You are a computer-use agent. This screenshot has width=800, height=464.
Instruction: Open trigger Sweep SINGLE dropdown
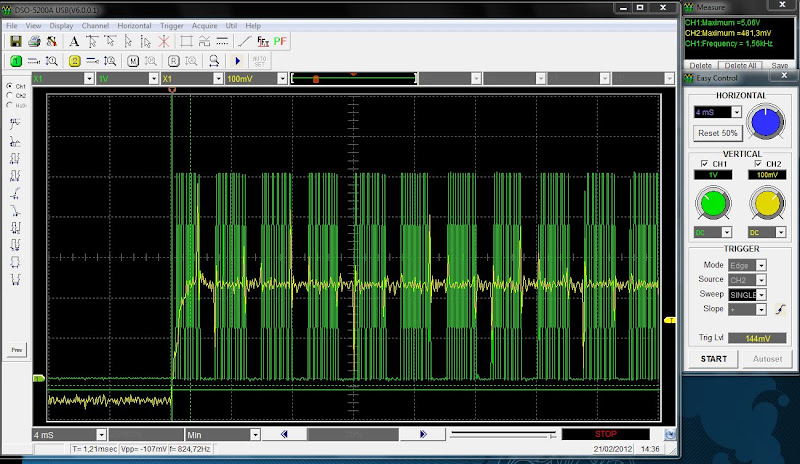pyautogui.click(x=761, y=295)
